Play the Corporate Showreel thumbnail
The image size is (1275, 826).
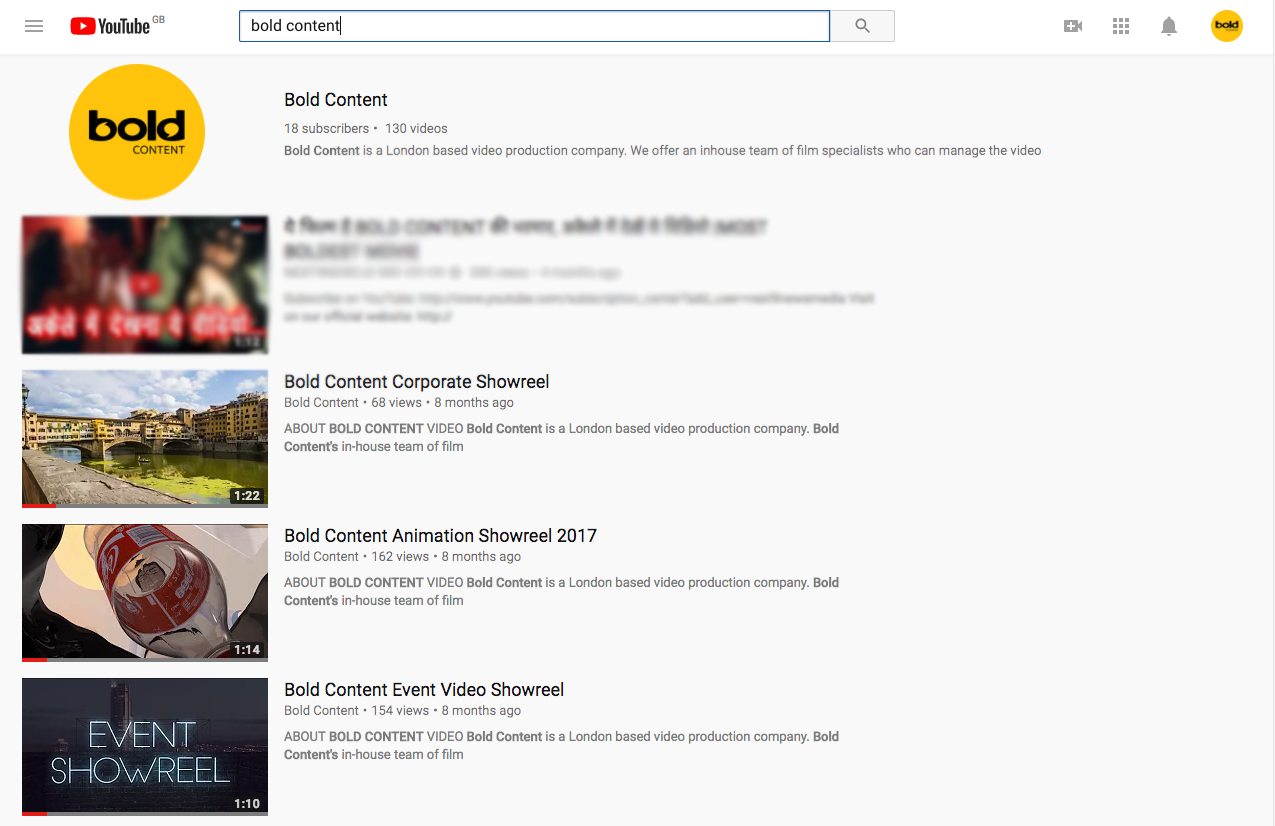(145, 439)
